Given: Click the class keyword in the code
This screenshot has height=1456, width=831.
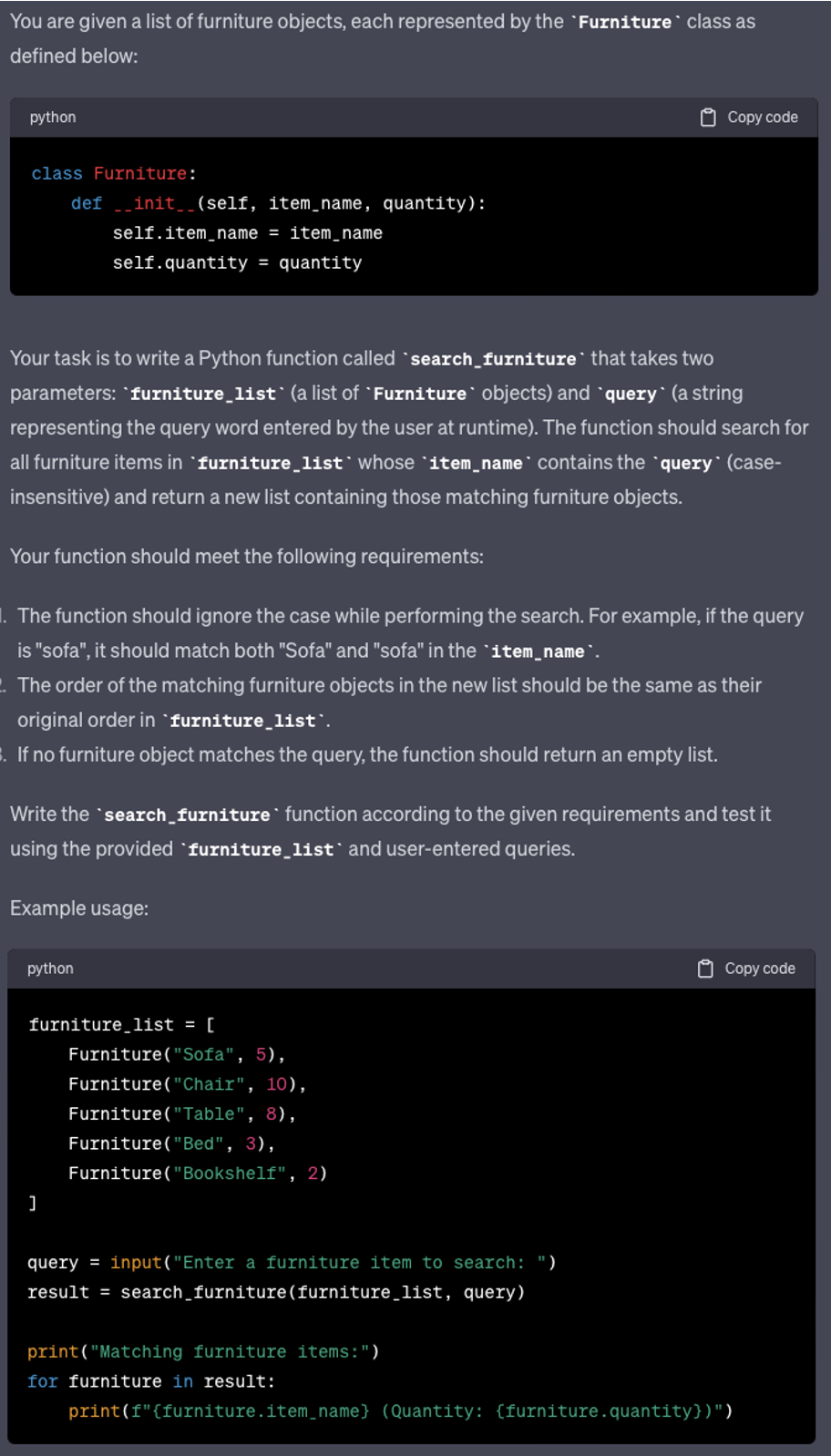Looking at the screenshot, I should click(56, 174).
